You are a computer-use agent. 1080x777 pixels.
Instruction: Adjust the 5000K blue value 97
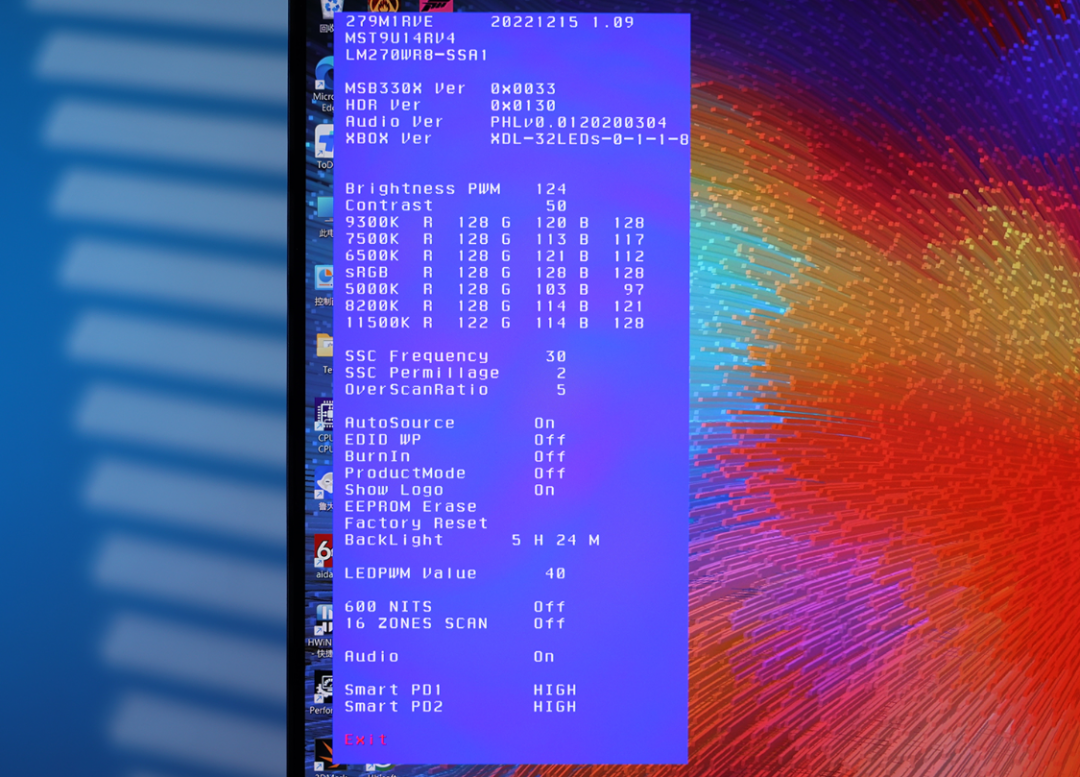[x=634, y=289]
